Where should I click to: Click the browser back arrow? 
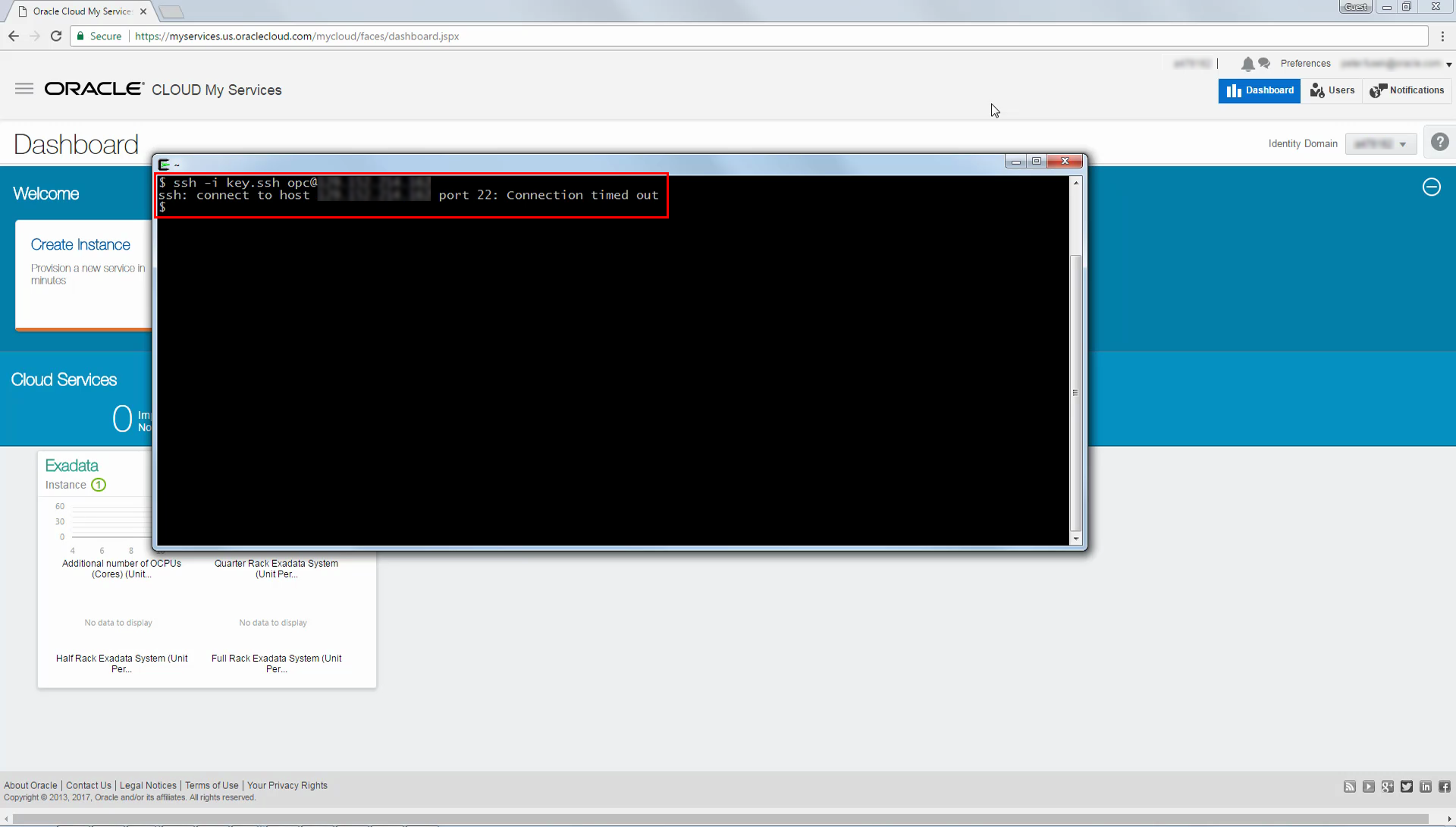(14, 36)
